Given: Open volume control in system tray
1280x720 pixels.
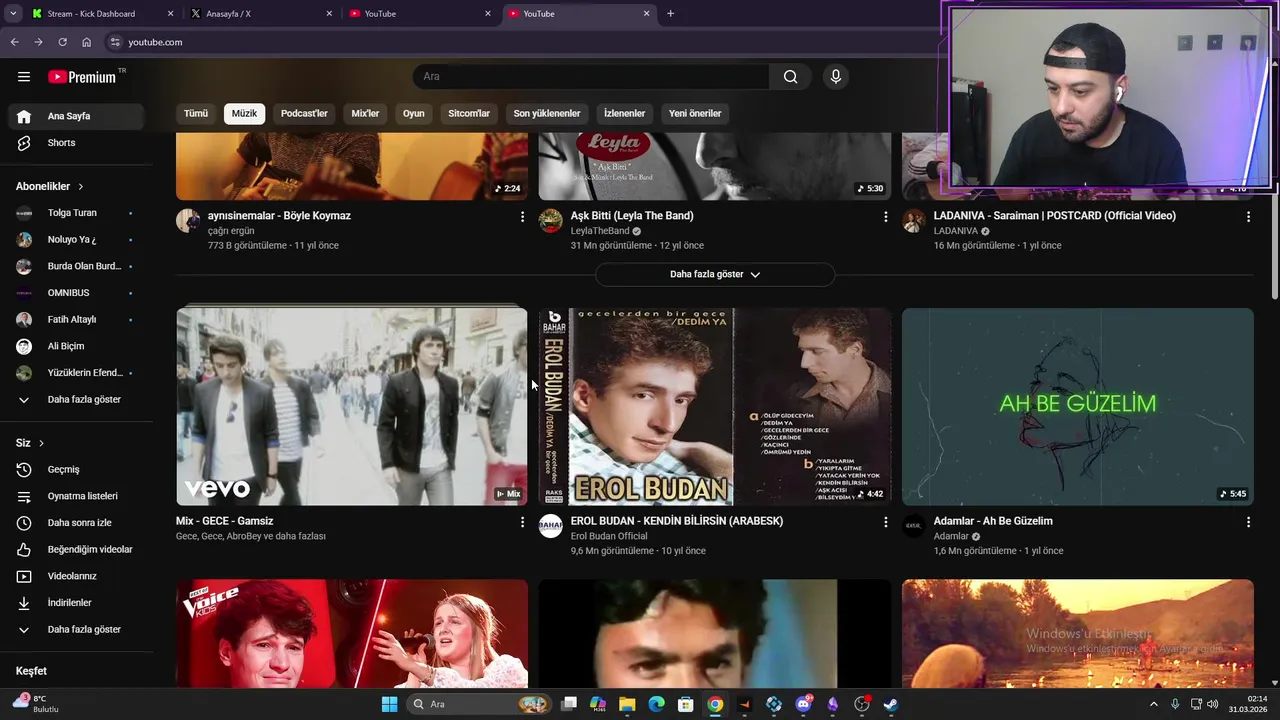Looking at the screenshot, I should (1211, 704).
